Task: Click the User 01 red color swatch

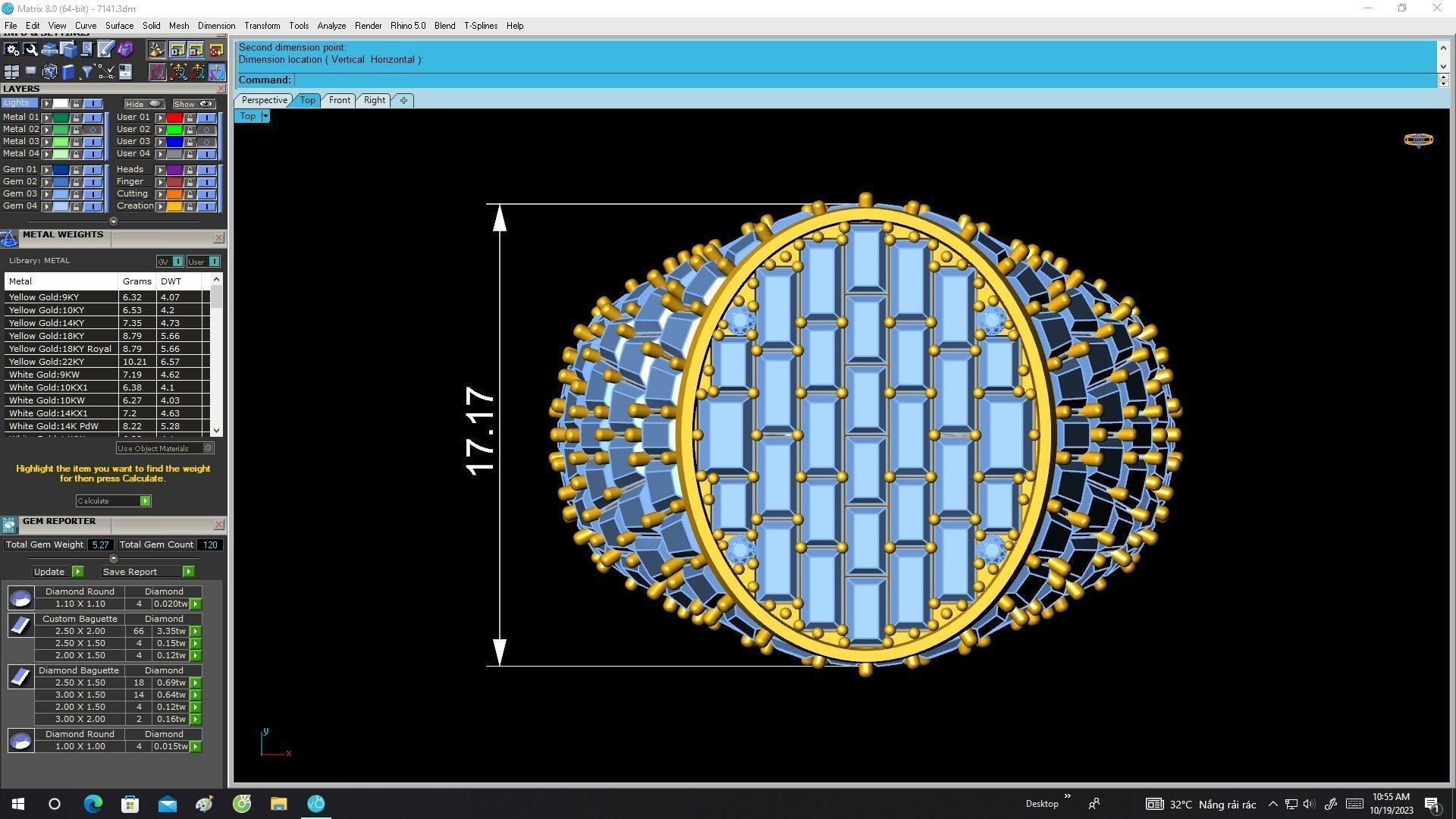Action: point(174,118)
